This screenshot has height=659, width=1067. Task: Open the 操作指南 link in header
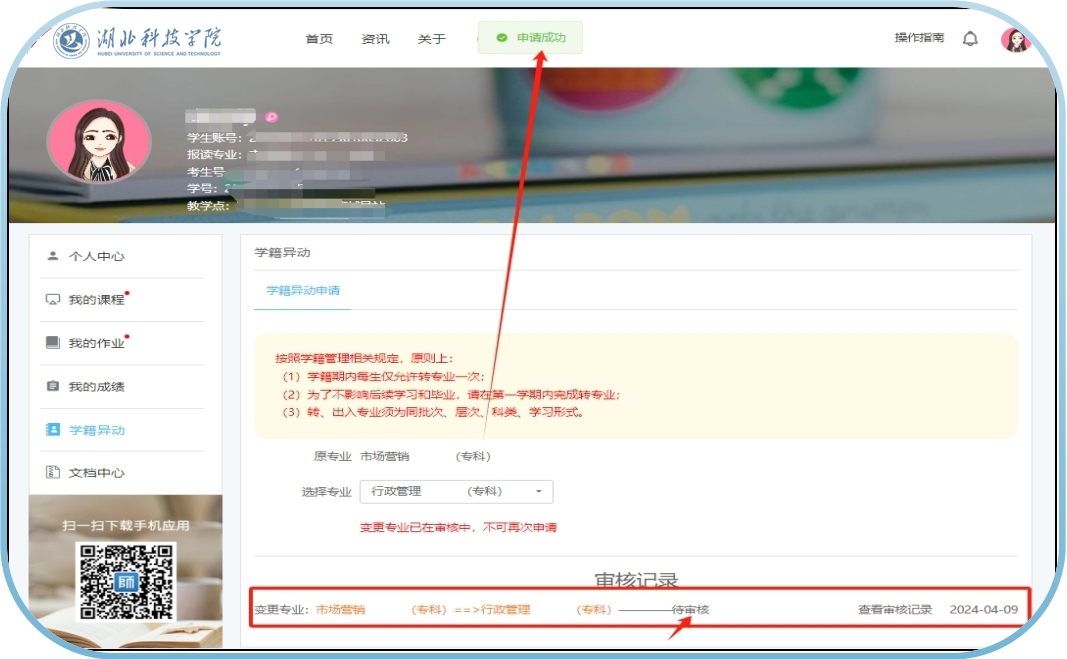(919, 38)
